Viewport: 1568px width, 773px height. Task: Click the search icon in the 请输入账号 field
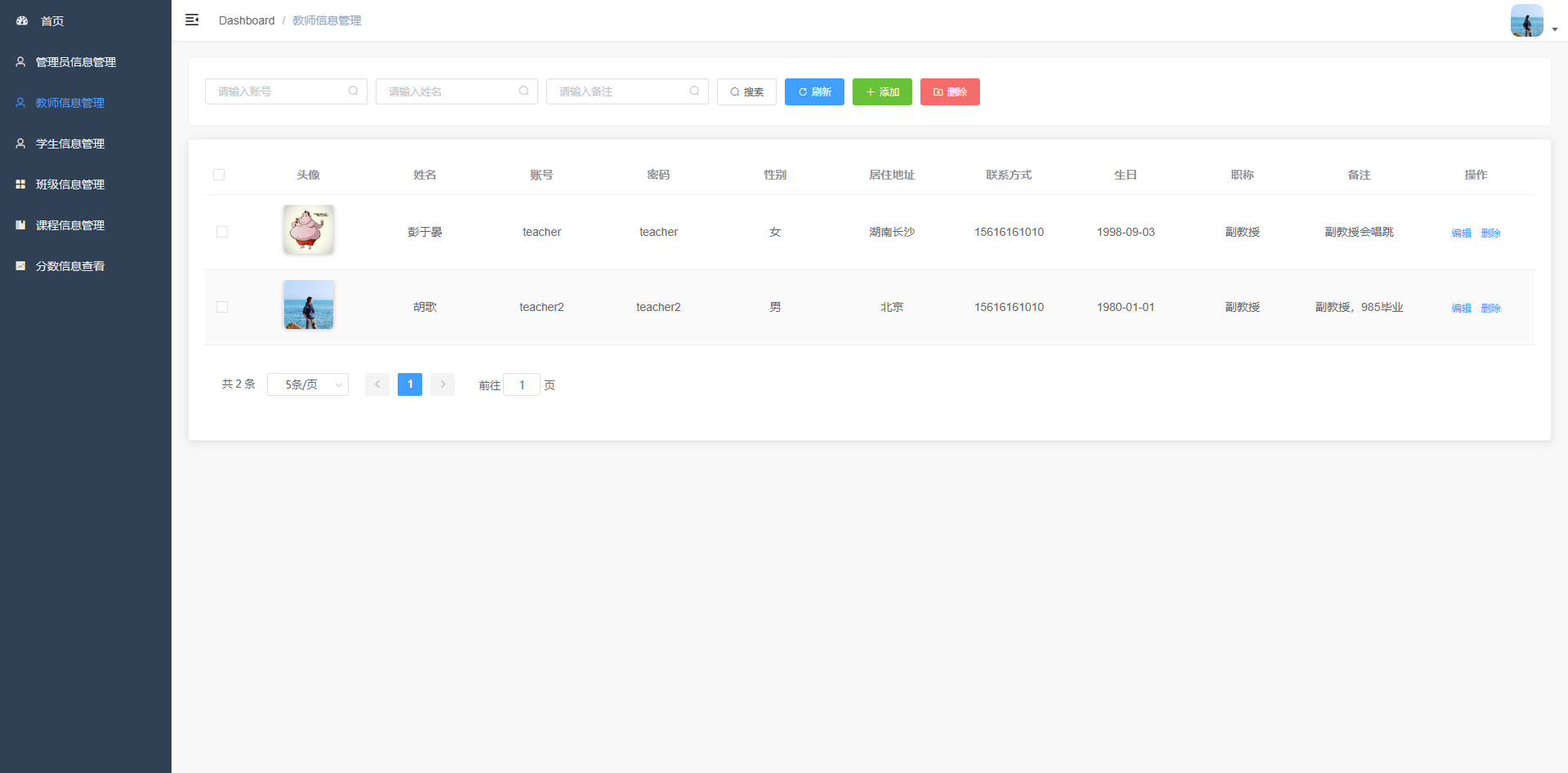(x=353, y=91)
